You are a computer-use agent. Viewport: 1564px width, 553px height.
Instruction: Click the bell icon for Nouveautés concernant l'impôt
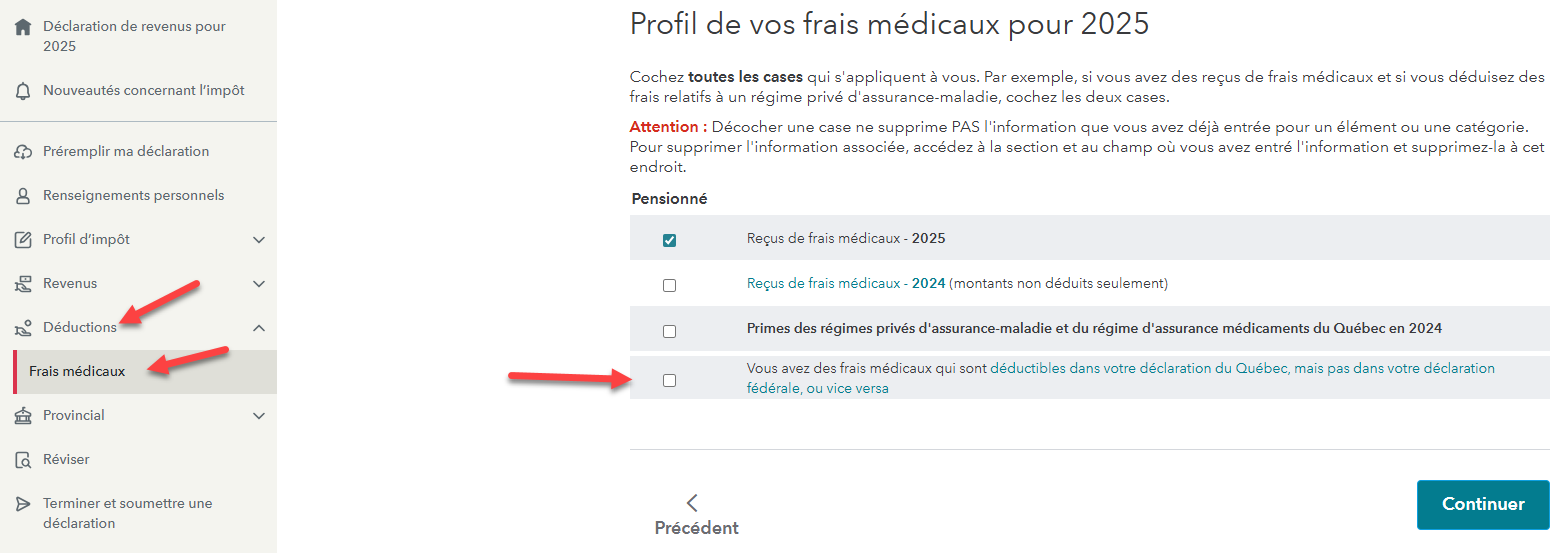click(x=23, y=91)
